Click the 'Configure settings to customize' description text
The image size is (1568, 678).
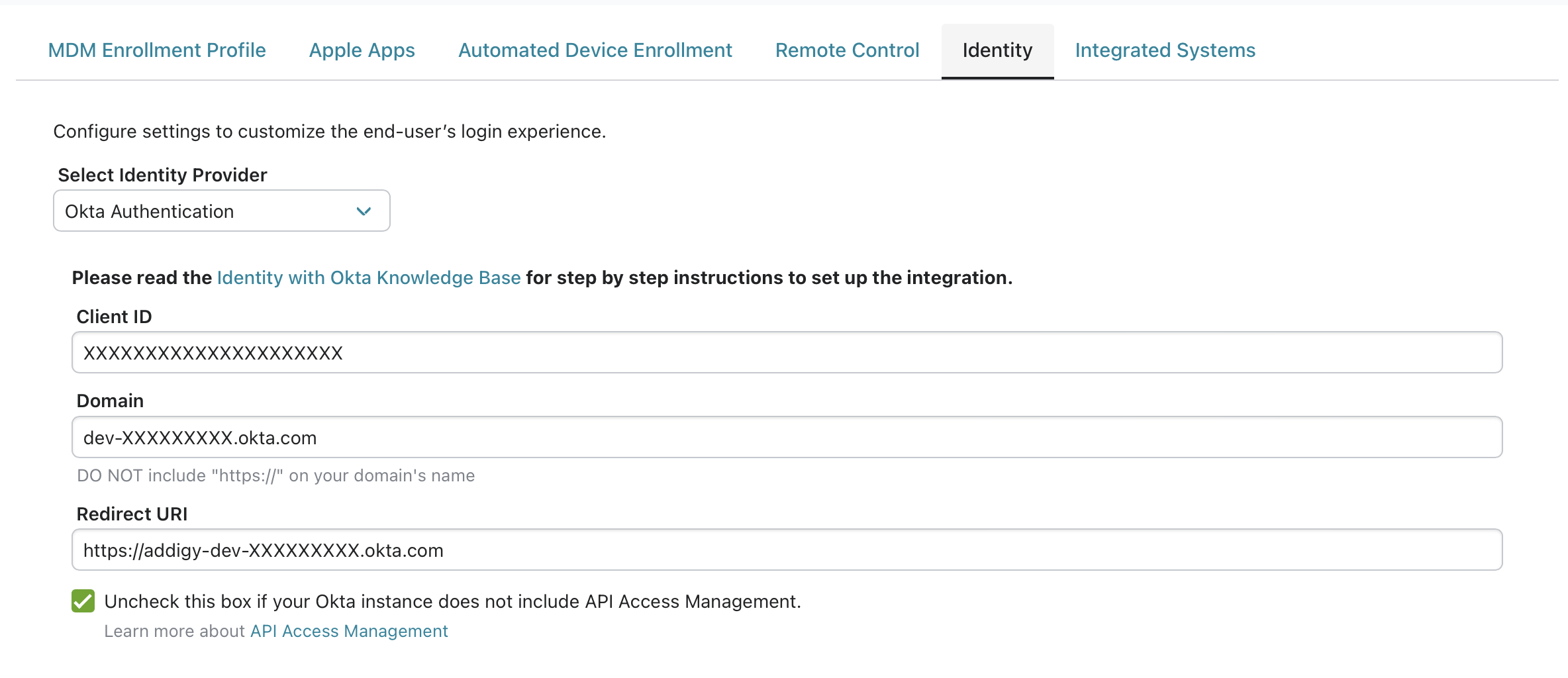click(330, 131)
